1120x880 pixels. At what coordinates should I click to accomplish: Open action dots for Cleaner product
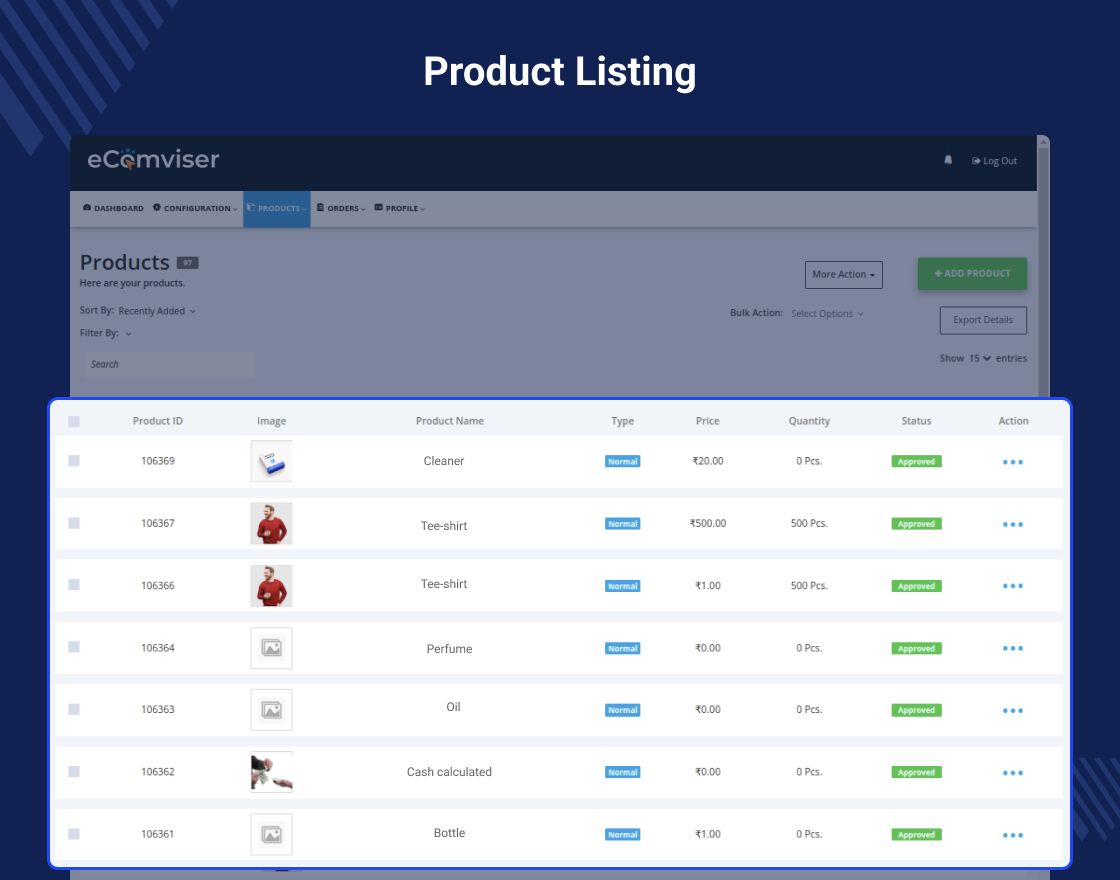[1012, 462]
